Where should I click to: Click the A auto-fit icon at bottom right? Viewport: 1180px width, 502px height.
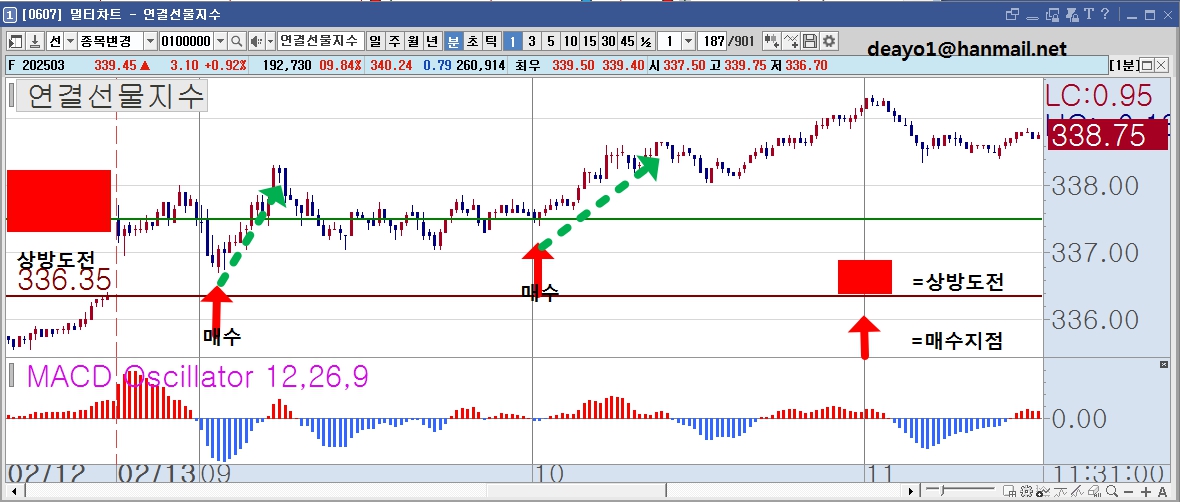coord(1163,491)
